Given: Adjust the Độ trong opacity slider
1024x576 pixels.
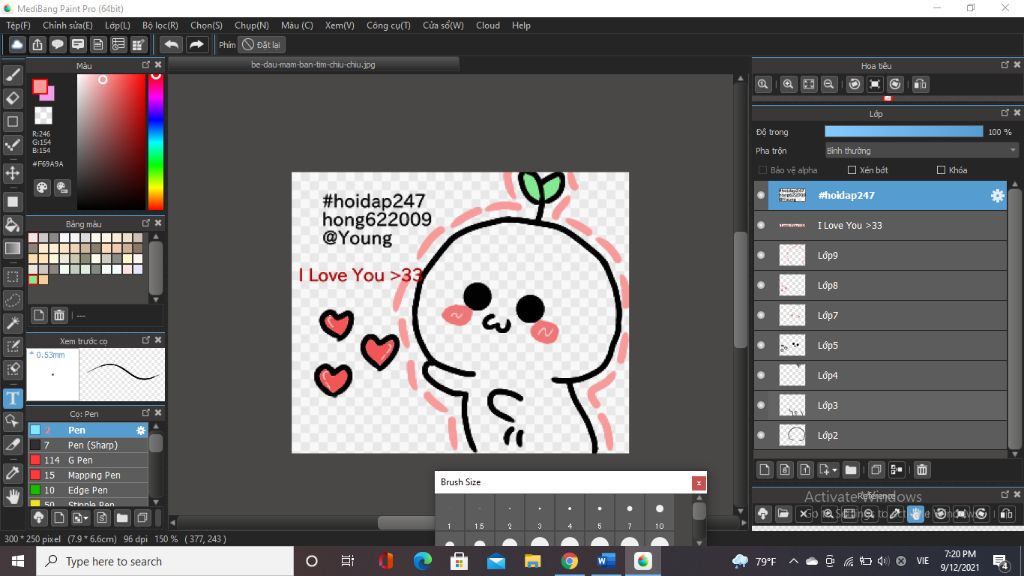Looking at the screenshot, I should tap(903, 132).
